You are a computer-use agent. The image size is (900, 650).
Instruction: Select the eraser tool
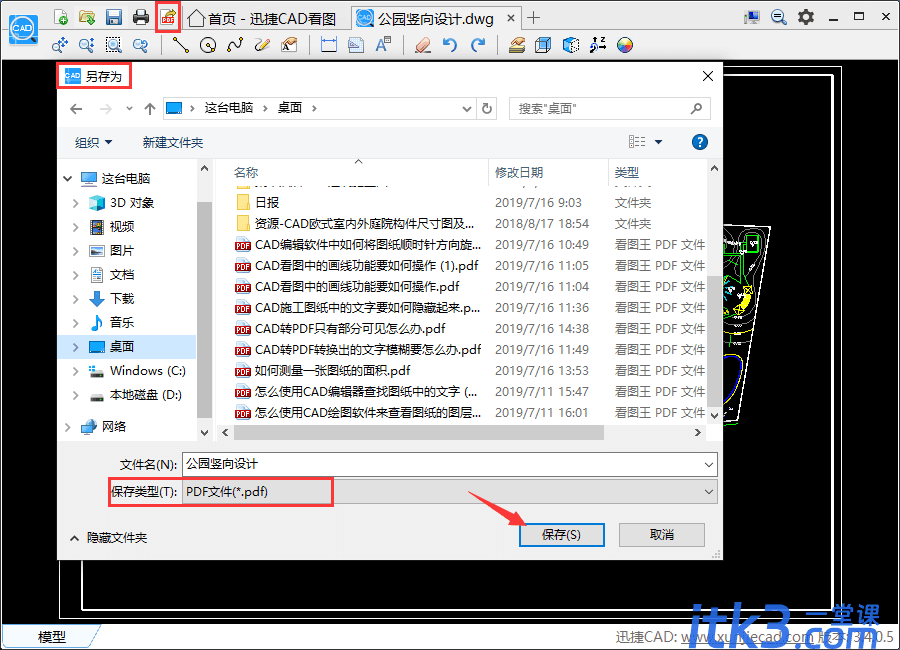[423, 45]
